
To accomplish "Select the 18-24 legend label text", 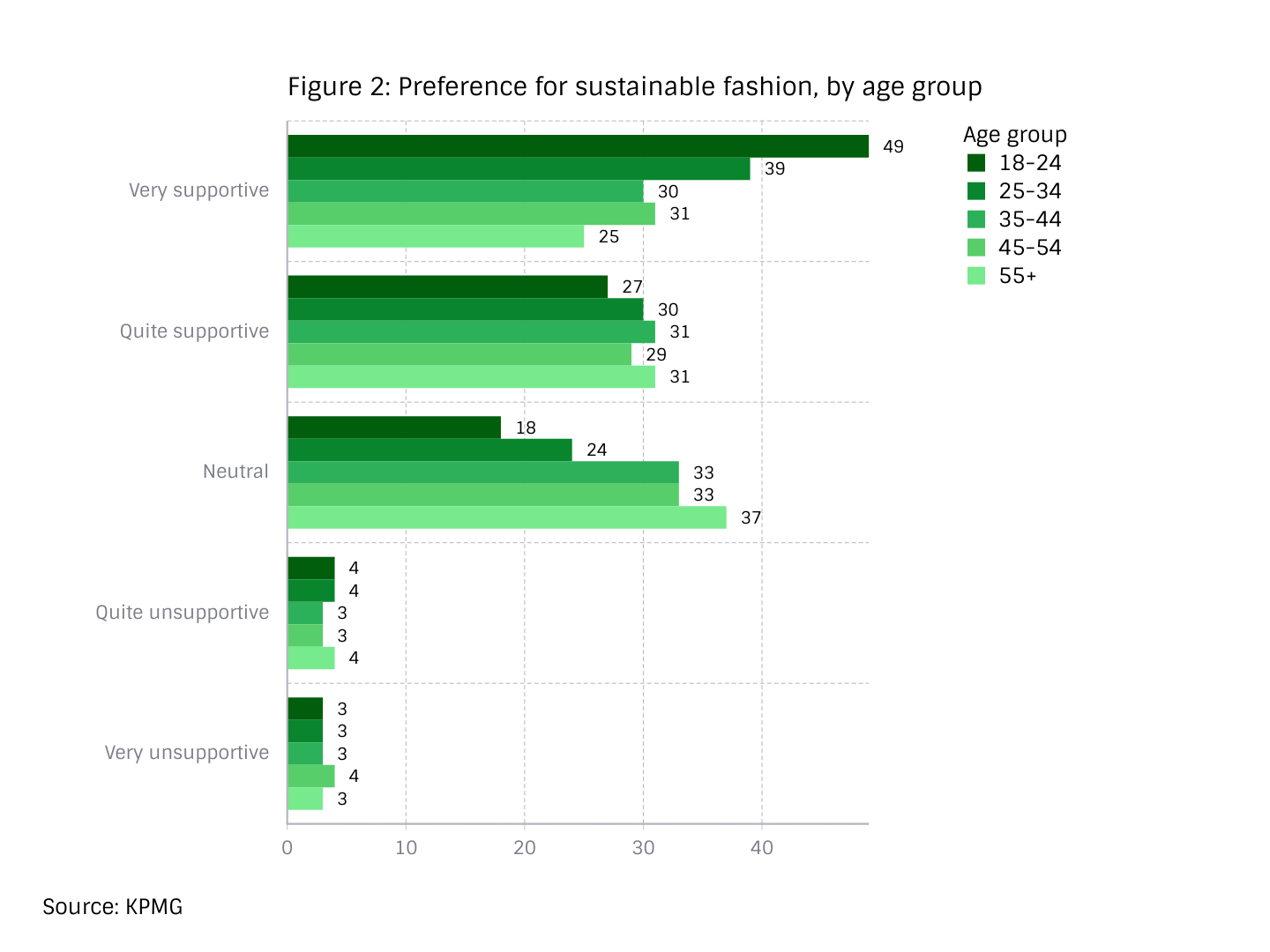I will pos(1030,163).
